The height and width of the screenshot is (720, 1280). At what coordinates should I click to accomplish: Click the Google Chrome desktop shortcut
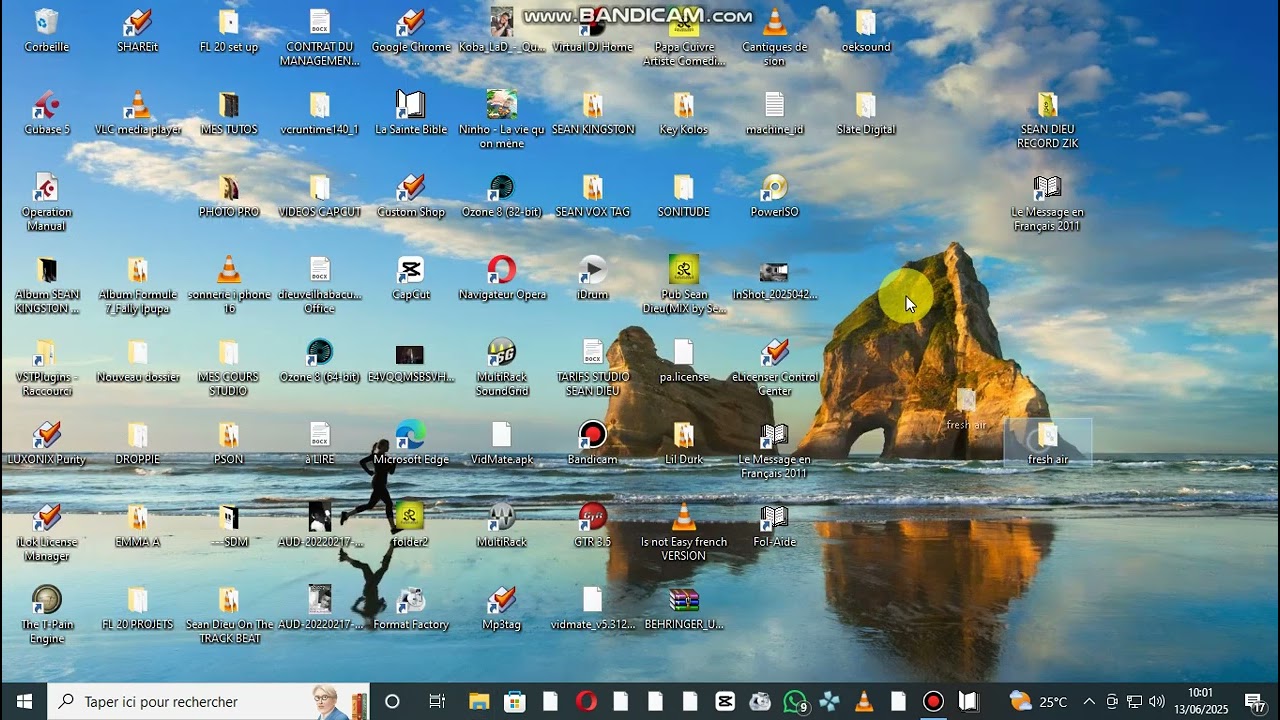tap(411, 31)
